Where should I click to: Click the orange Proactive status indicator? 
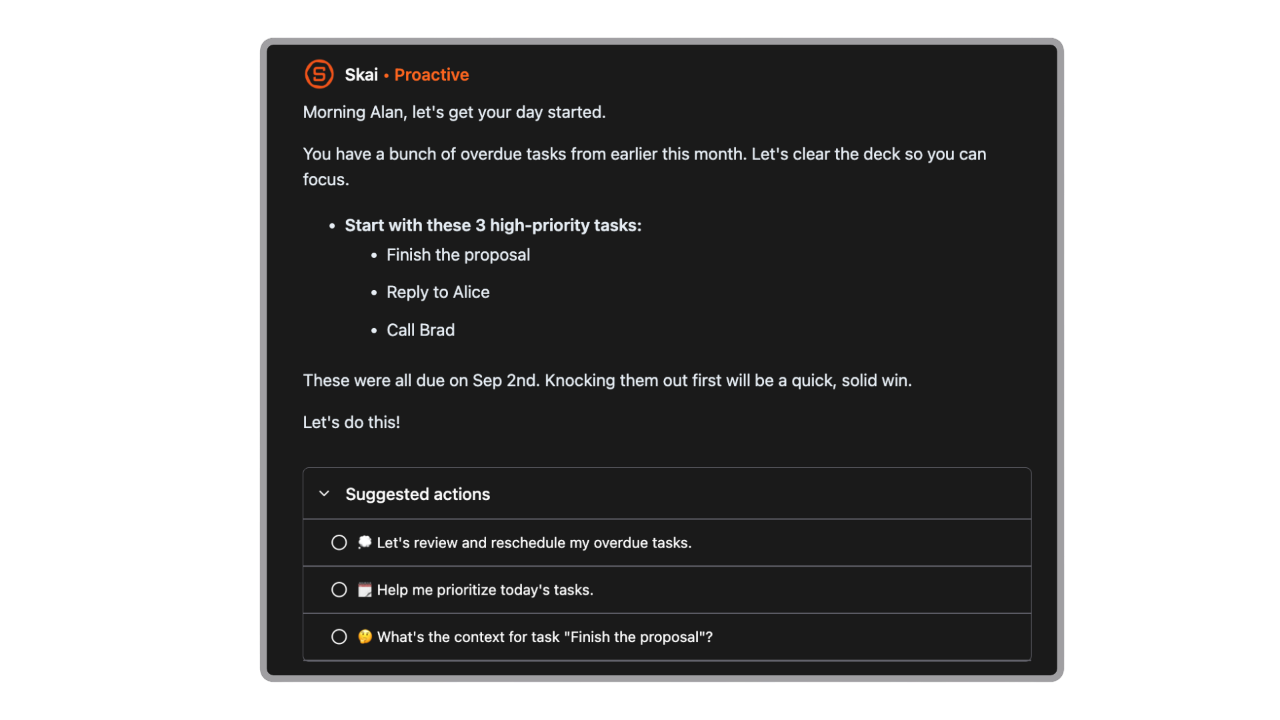(431, 74)
